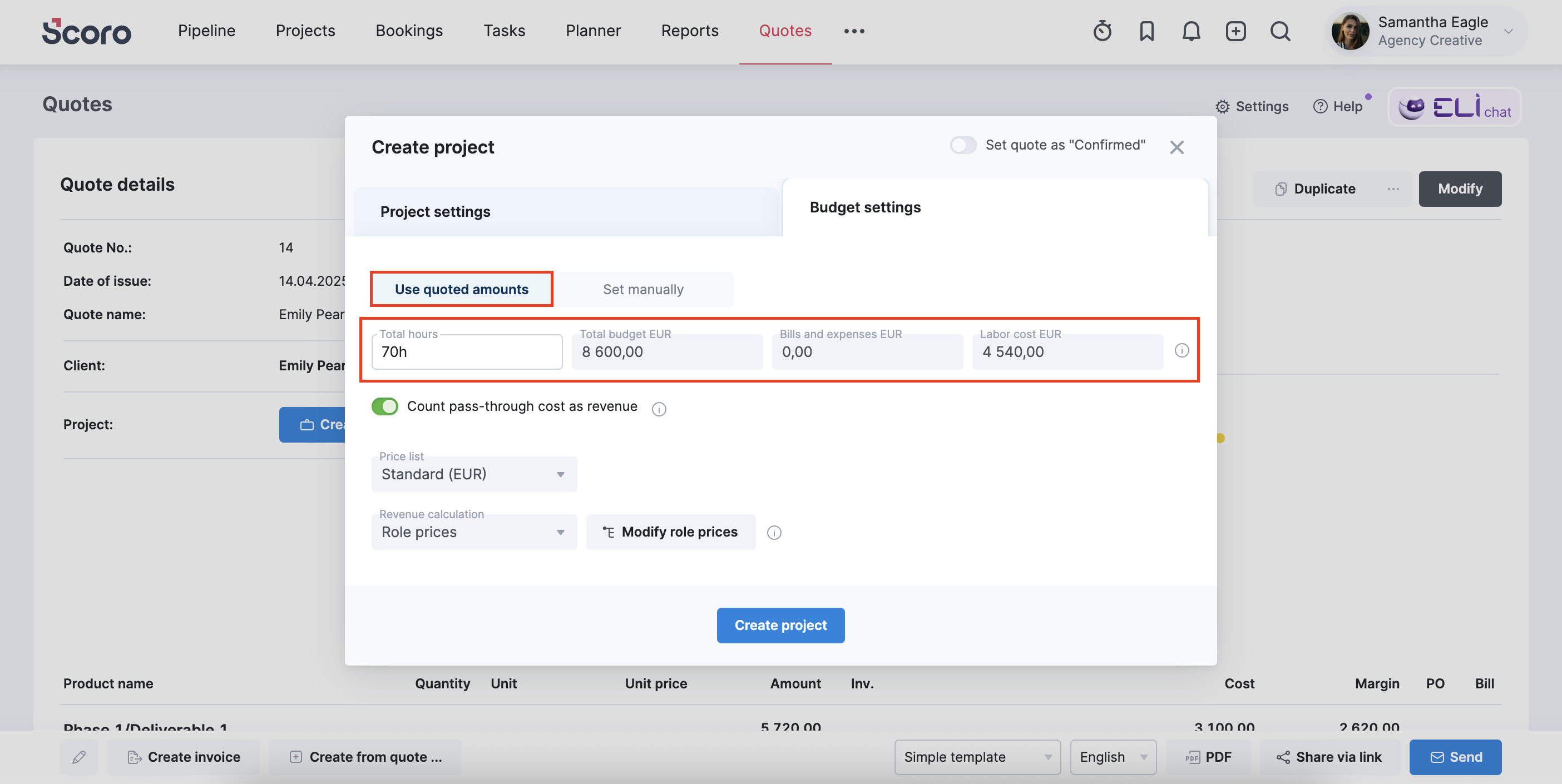Open the Simple template dropdown
The image size is (1562, 784).
977,757
